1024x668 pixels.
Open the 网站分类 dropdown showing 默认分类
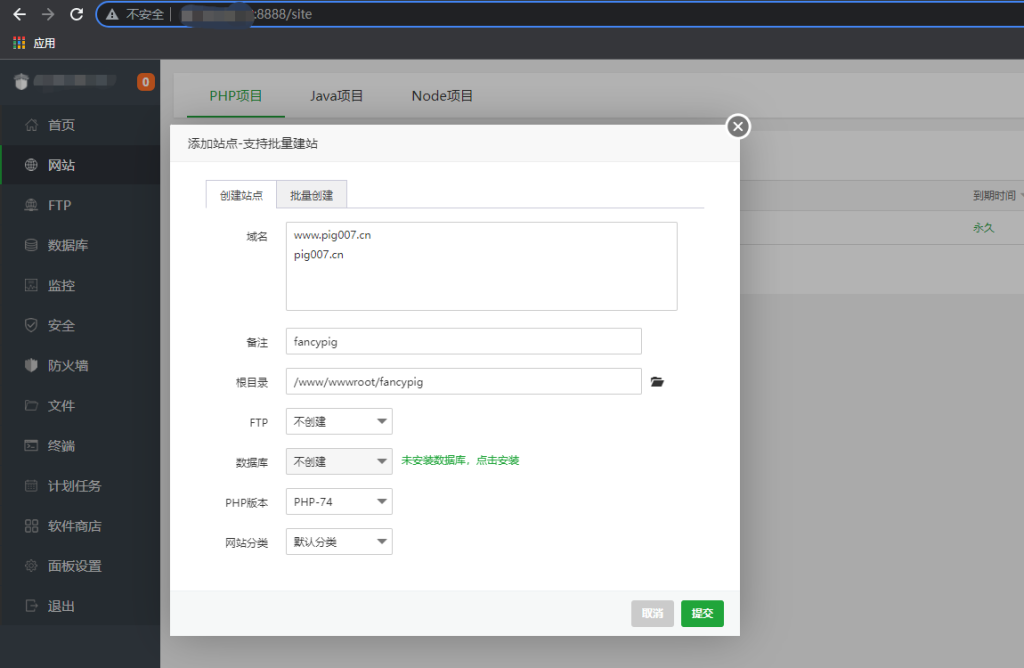coord(339,542)
